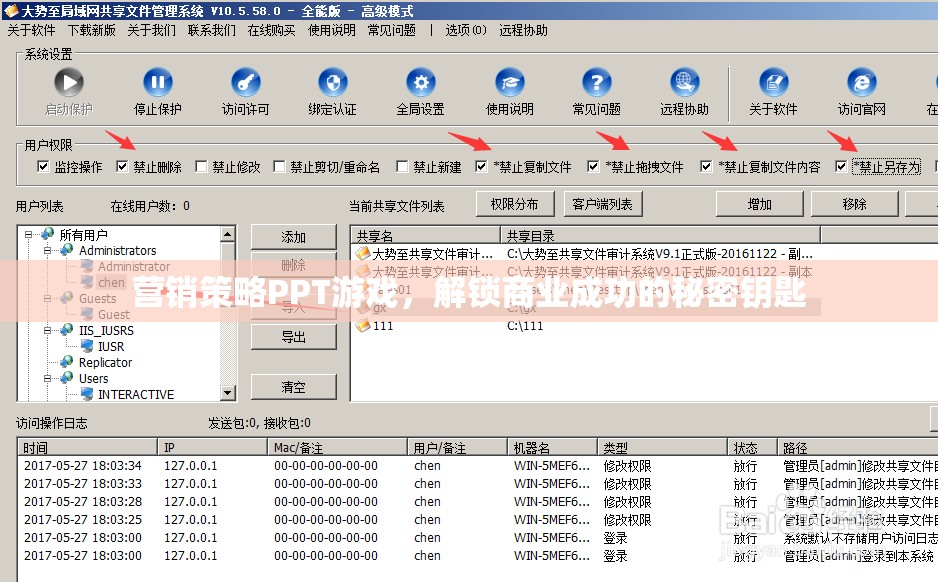Viewport: 938px width, 582px height.
Task: Click the 添加 user button
Action: pos(294,237)
